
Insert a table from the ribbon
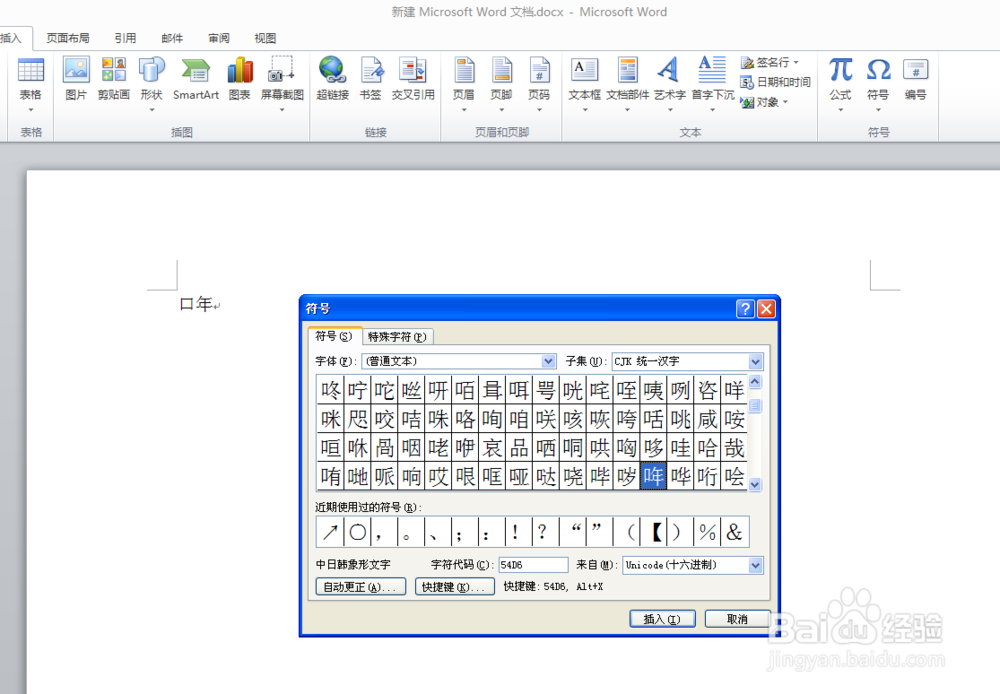(x=30, y=79)
